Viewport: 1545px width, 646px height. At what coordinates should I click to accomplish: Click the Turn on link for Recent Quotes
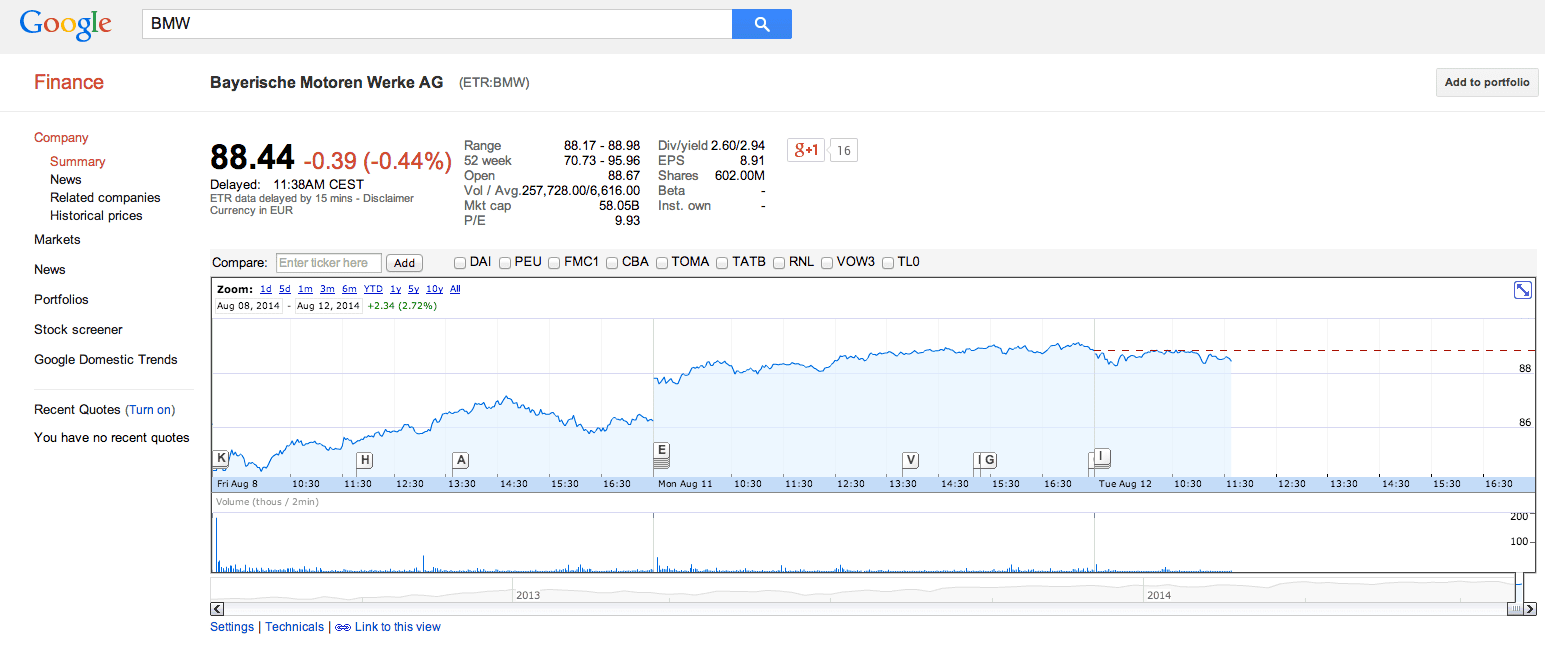[x=150, y=410]
